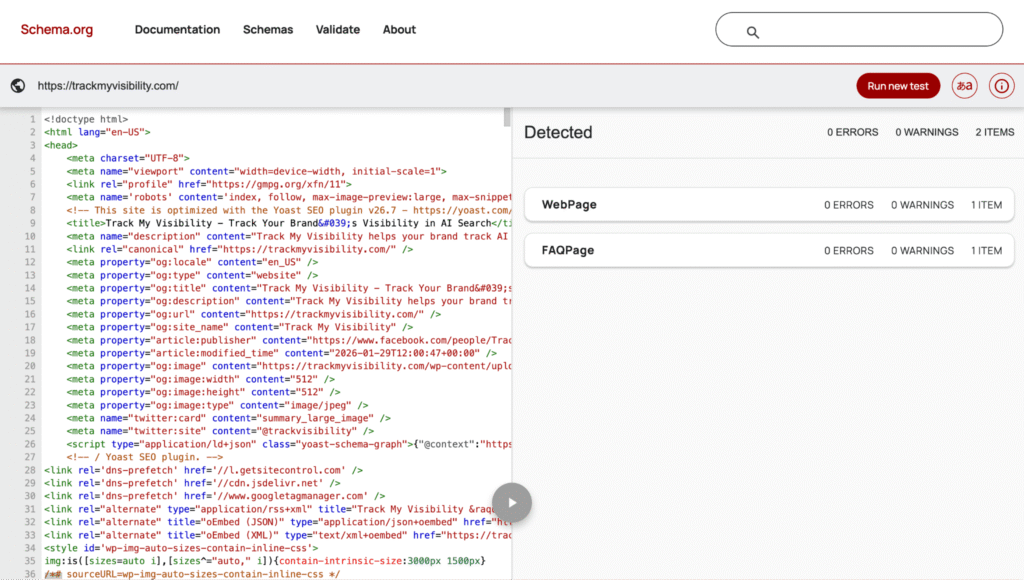1024x580 pixels.
Task: Open the info circle icon
Action: 1001,86
